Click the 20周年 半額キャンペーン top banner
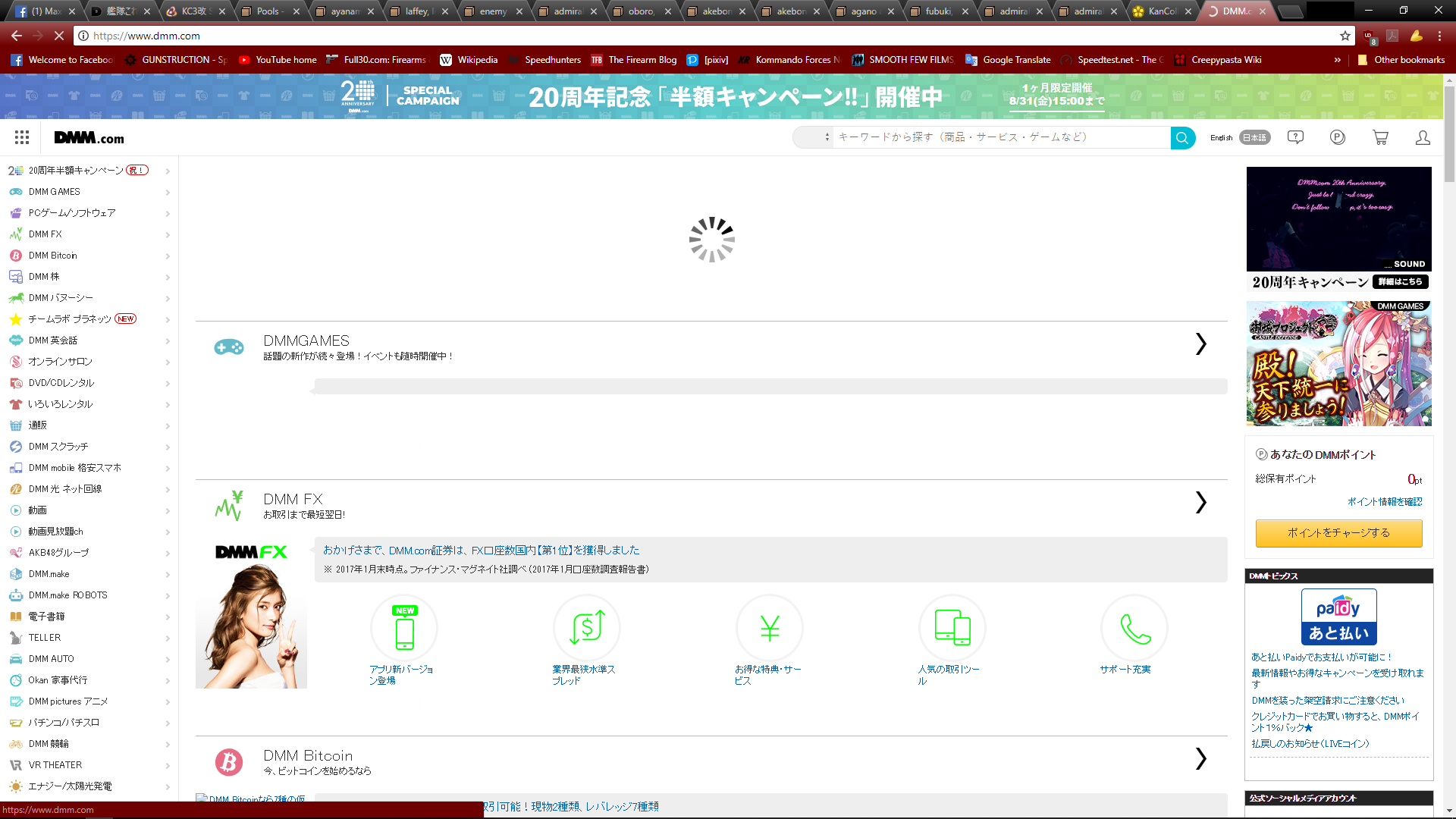 pyautogui.click(x=722, y=96)
